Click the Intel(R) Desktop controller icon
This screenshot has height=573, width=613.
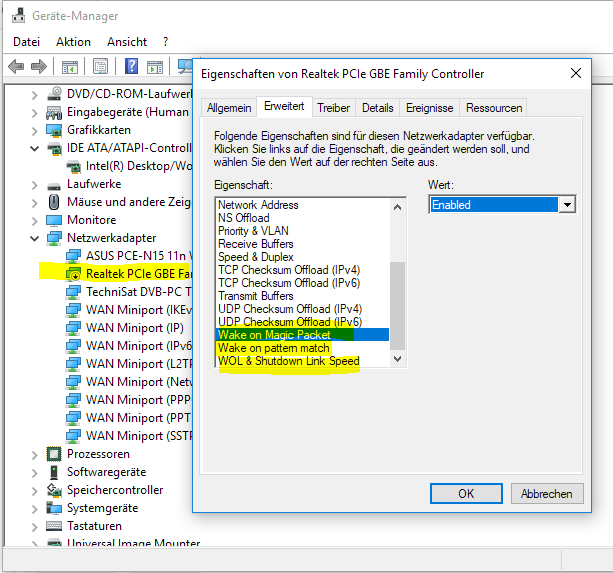click(73, 167)
